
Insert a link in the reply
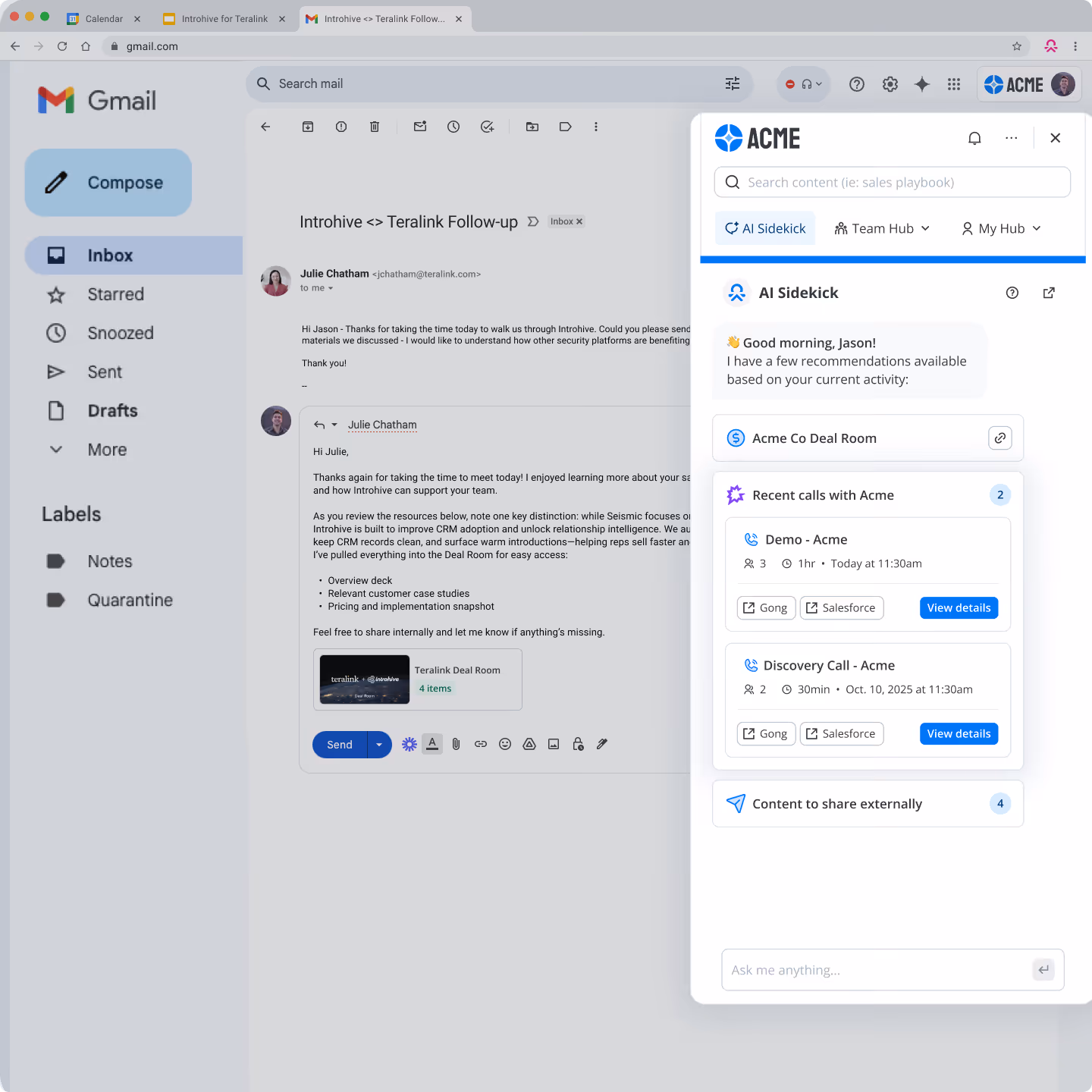pyautogui.click(x=481, y=744)
